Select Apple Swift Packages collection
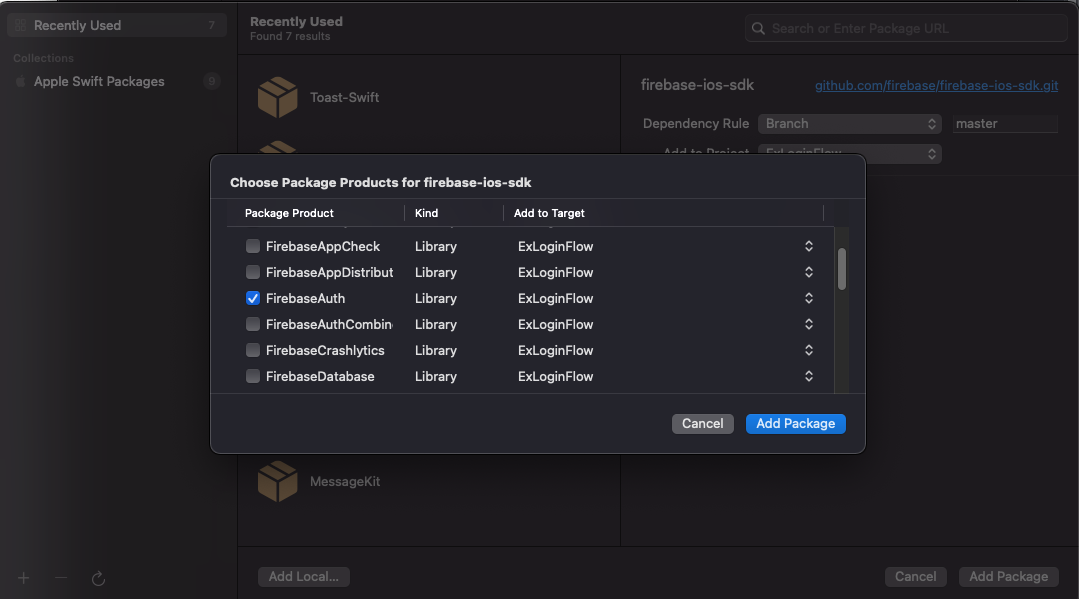The image size is (1079, 599). point(116,81)
